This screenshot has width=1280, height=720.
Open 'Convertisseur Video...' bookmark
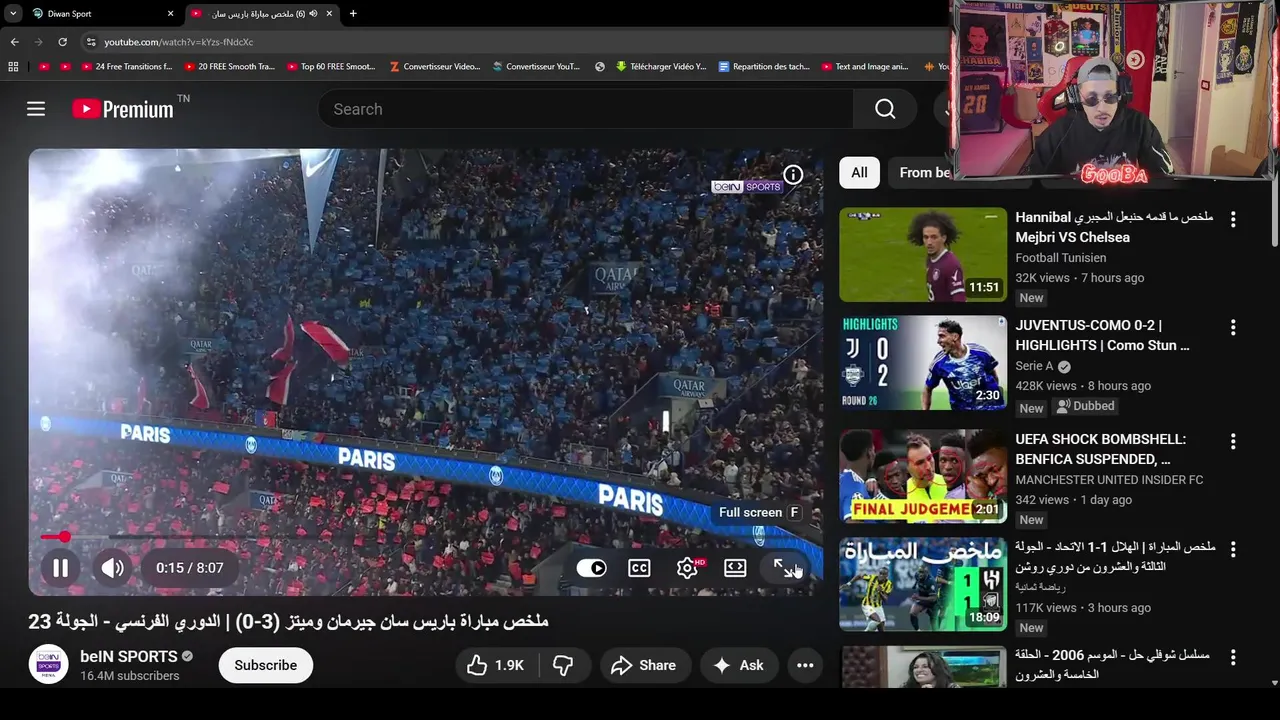434,67
